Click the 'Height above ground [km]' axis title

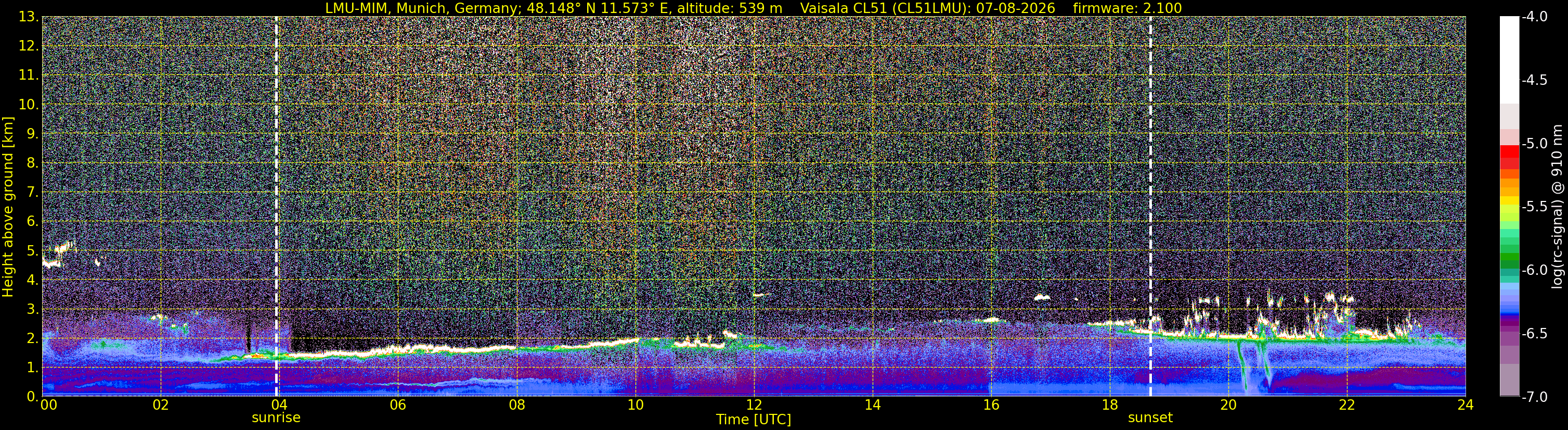(8, 207)
